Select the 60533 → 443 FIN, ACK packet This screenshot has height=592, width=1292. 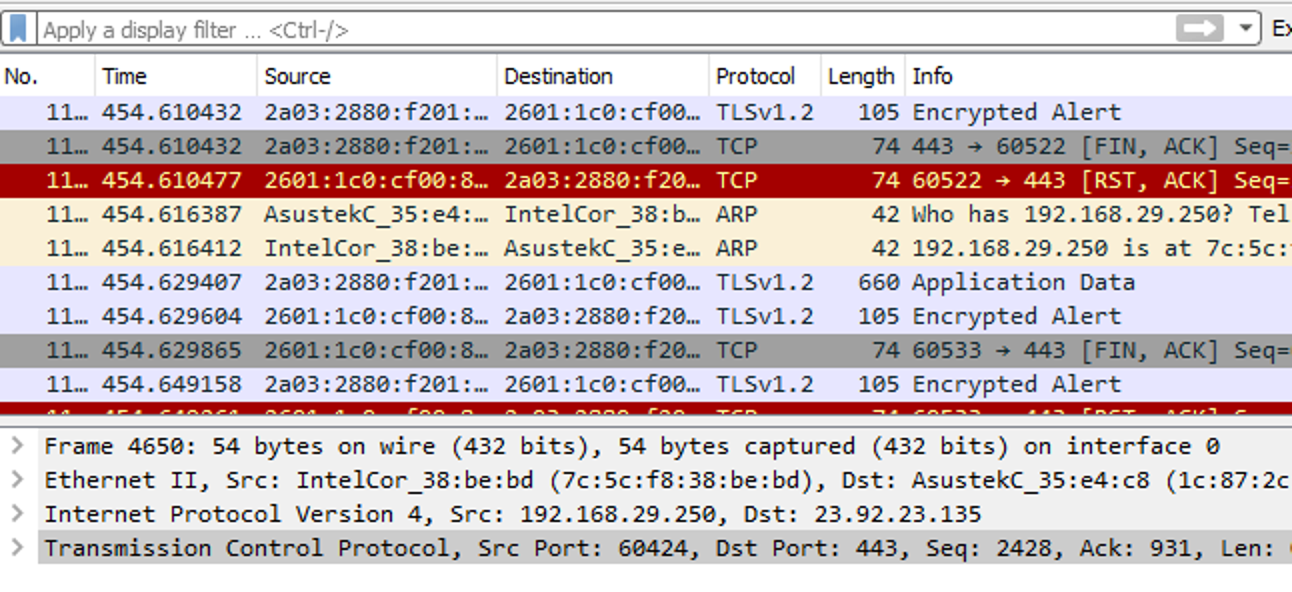pos(646,350)
